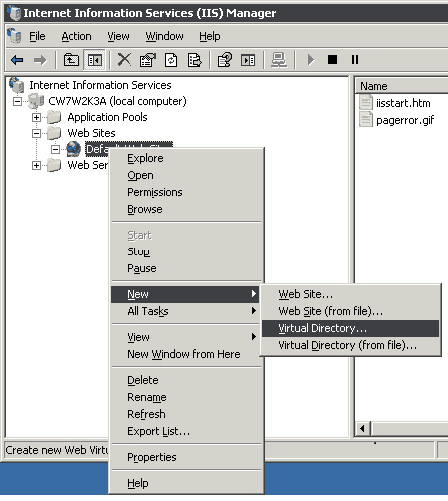Click the Web Service Extensions folder icon
This screenshot has width=448, height=501.
(54, 165)
